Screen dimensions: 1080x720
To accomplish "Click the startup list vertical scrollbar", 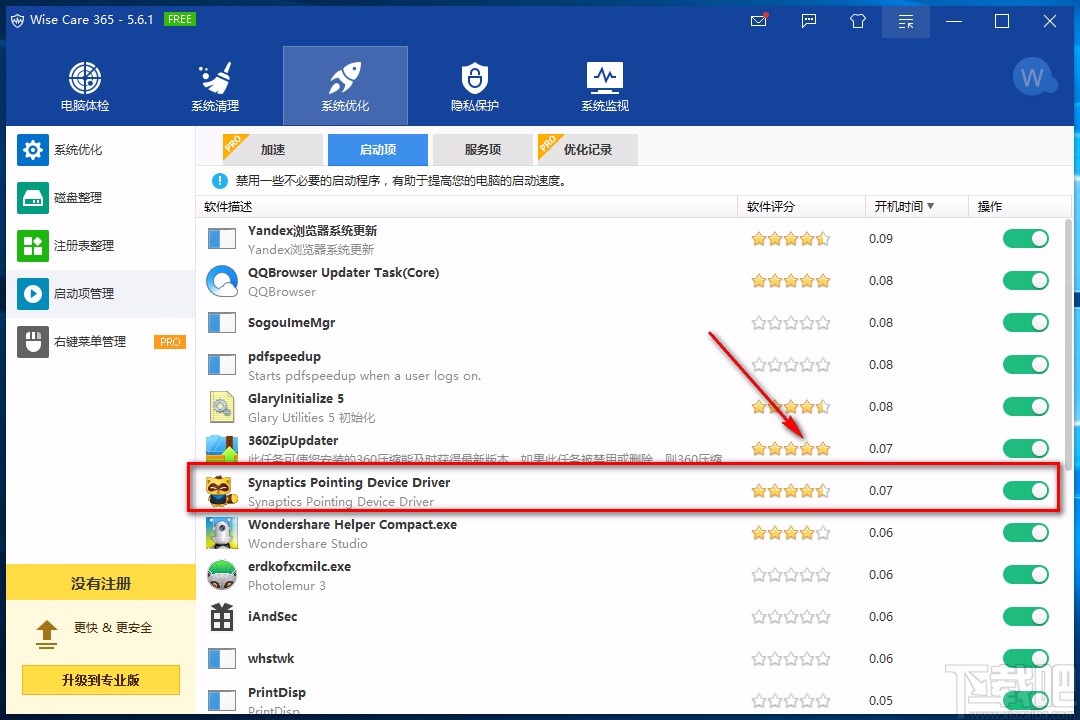I will click(x=1068, y=344).
